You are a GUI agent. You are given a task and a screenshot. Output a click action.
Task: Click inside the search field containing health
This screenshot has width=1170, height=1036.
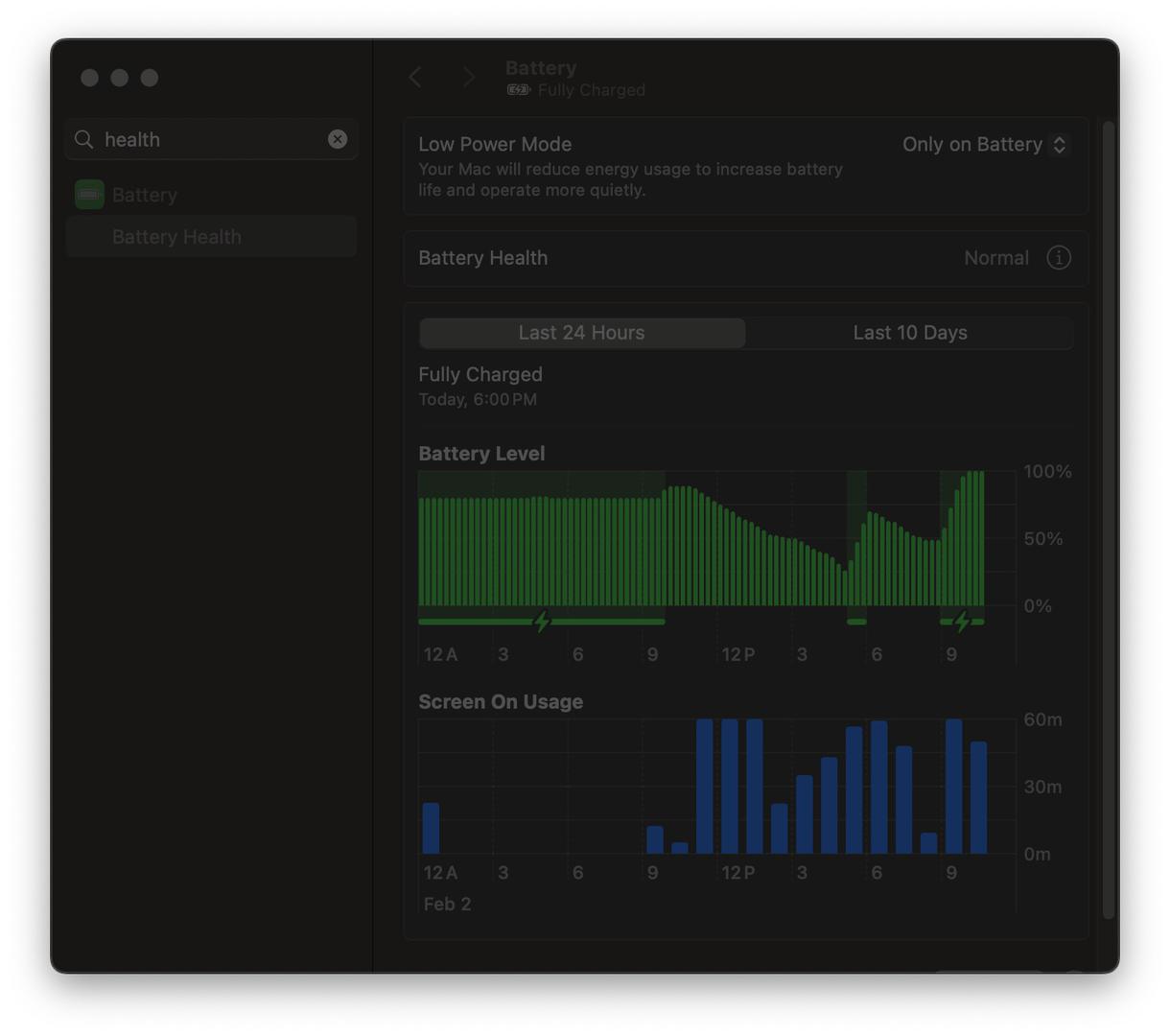[211, 140]
